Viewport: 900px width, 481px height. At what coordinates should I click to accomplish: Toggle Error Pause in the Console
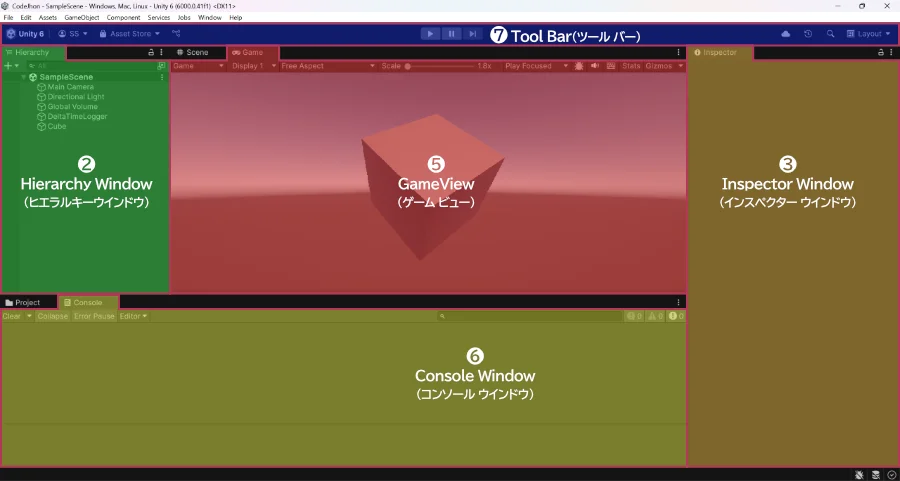click(94, 316)
